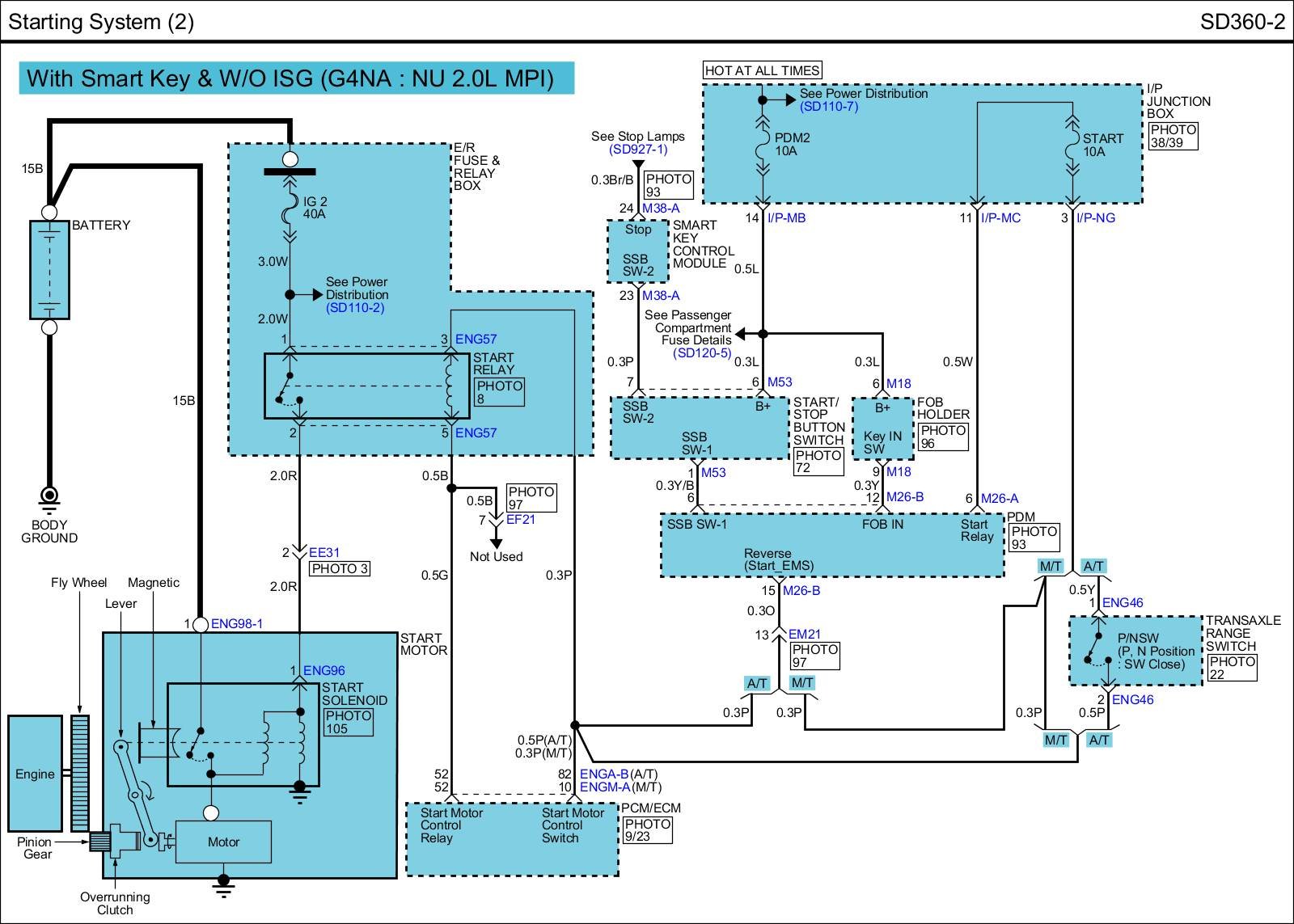
Task: Select the IG 2 40A fuse
Action: (290, 209)
